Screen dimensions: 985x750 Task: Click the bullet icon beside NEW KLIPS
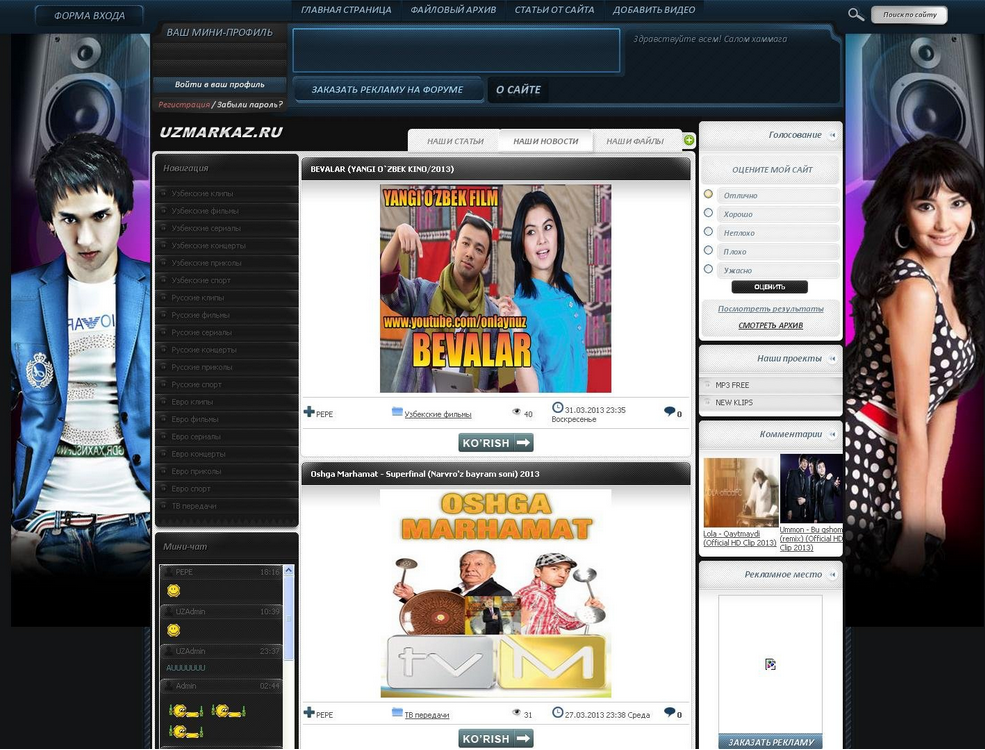pos(707,401)
